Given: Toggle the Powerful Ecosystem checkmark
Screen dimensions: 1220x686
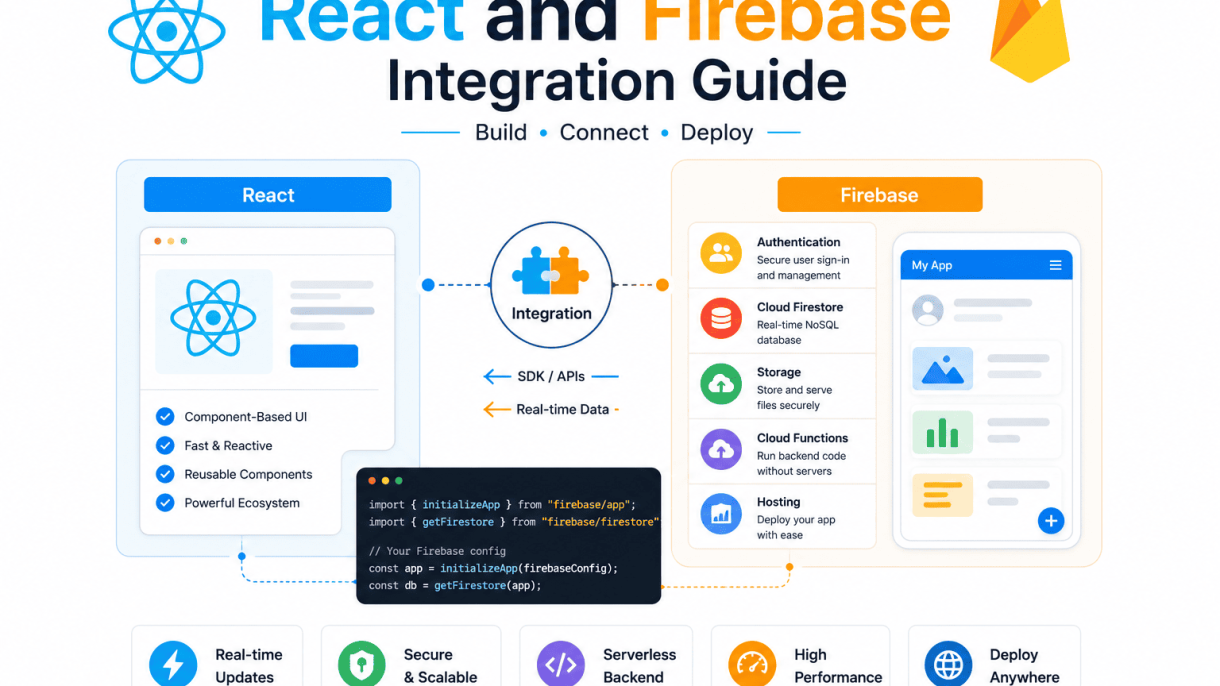Looking at the screenshot, I should 165,503.
